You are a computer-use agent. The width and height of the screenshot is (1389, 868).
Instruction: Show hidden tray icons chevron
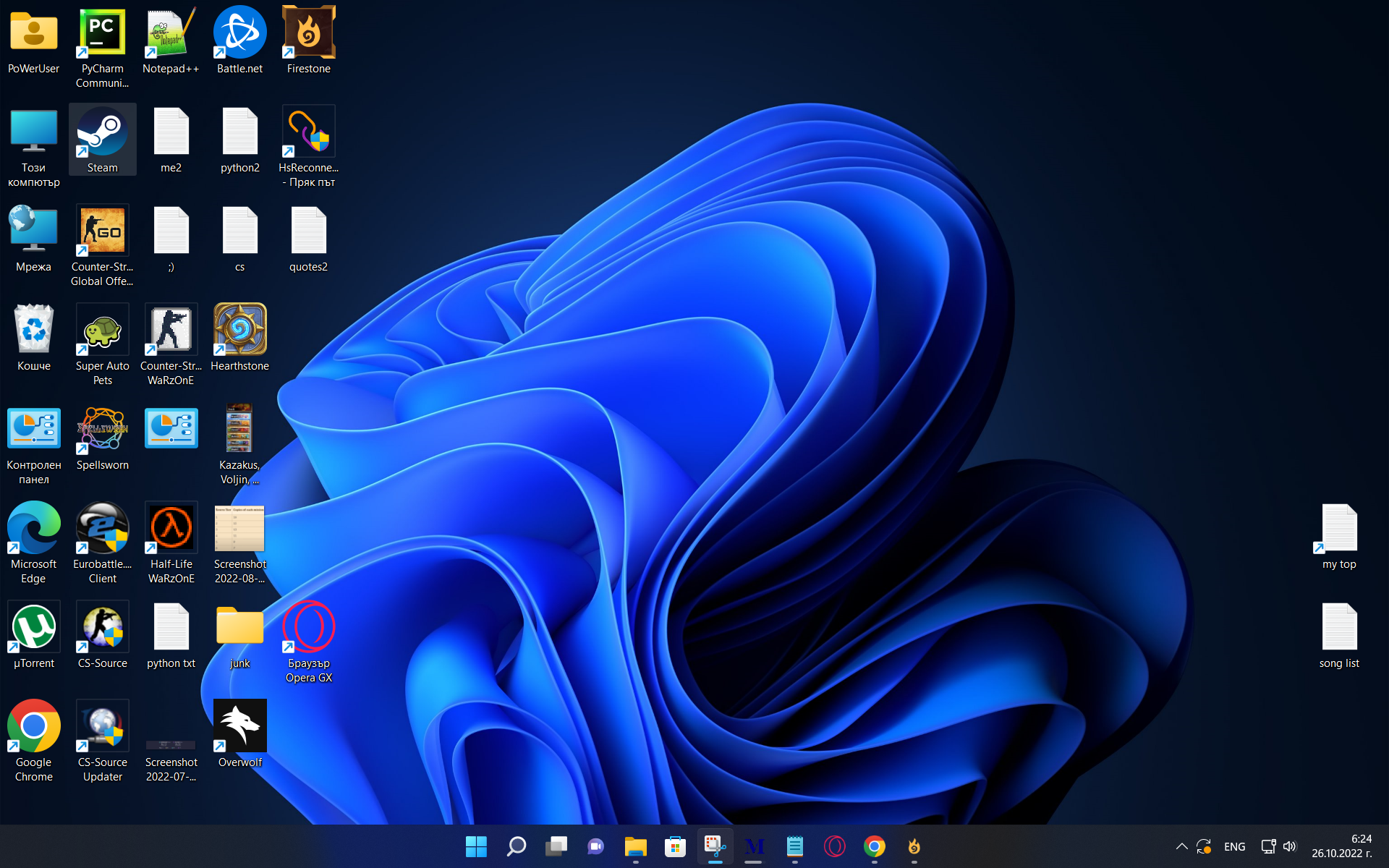tap(1181, 846)
